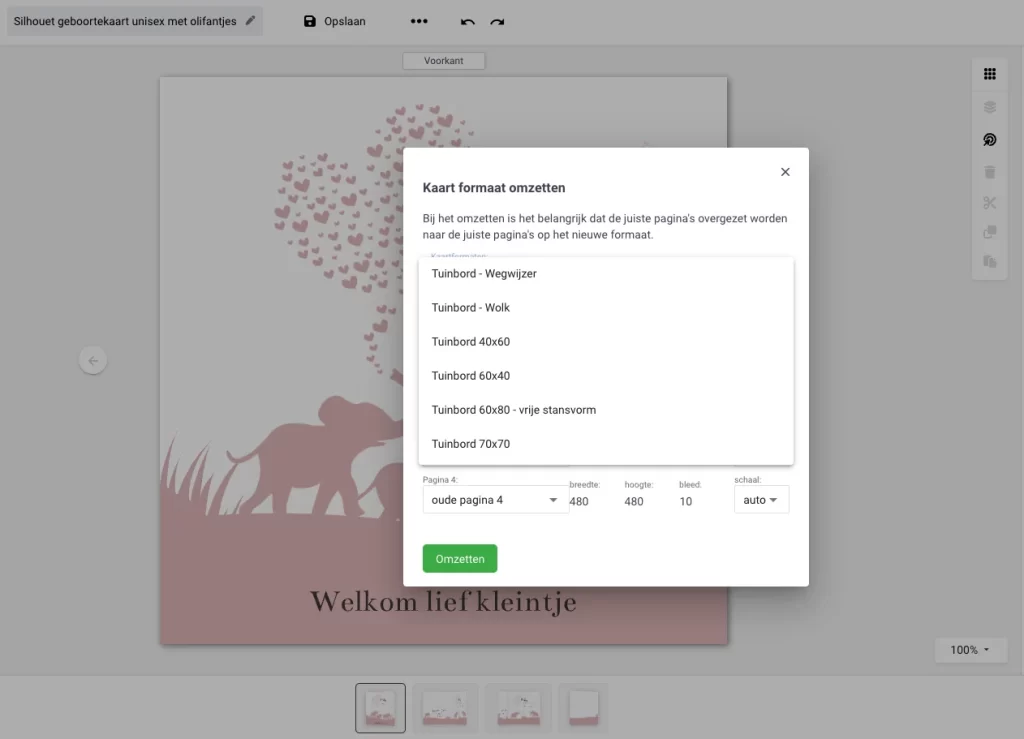Click the trash delete icon
Image resolution: width=1024 pixels, height=739 pixels.
(989, 172)
